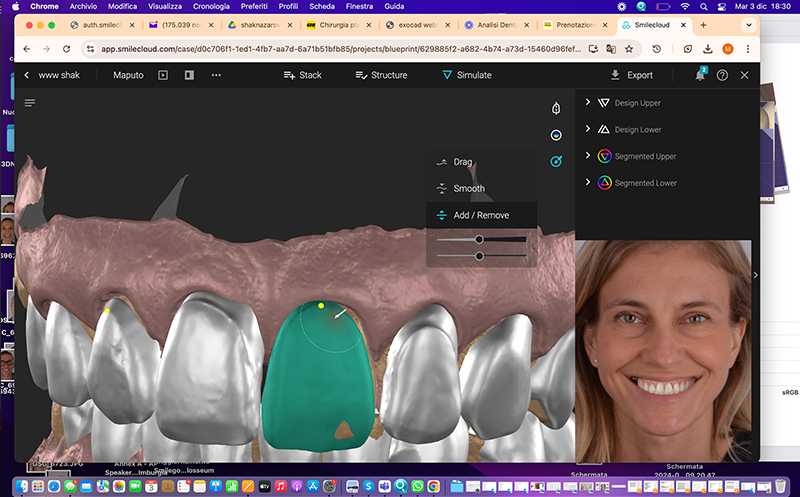Click the site information icon in address bar

pyautogui.click(x=90, y=49)
